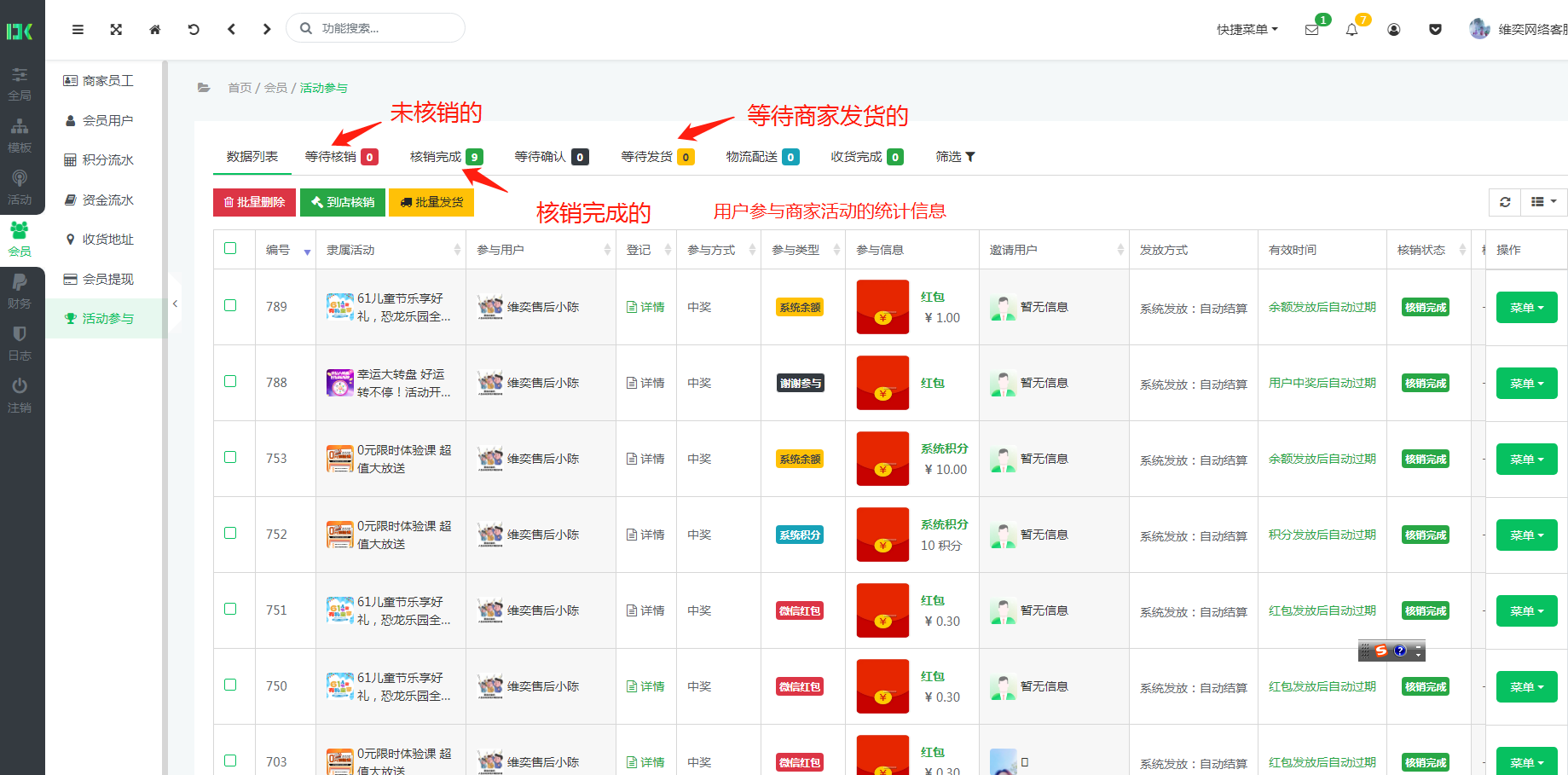Open 日志 in left dark sidebar
Image resolution: width=1568 pixels, height=775 pixels.
tap(20, 344)
